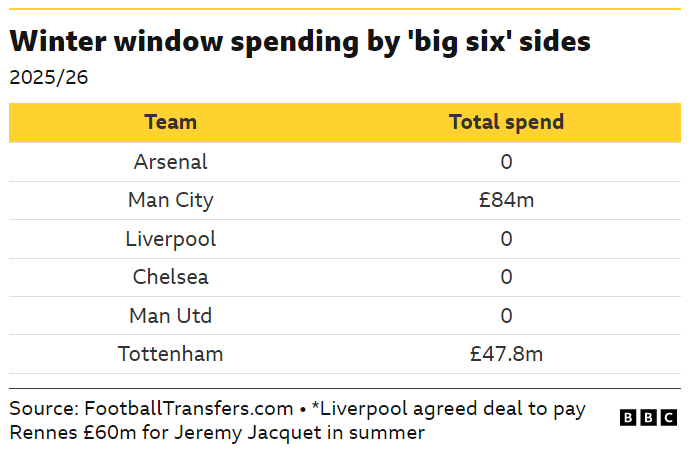This screenshot has width=689, height=459.
Task: Select the Chelsea team cell
Action: coord(171,277)
